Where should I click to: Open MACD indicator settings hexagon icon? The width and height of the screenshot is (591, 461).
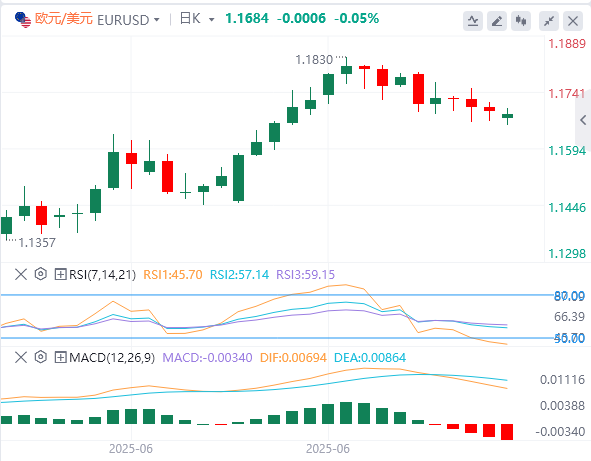pos(41,357)
